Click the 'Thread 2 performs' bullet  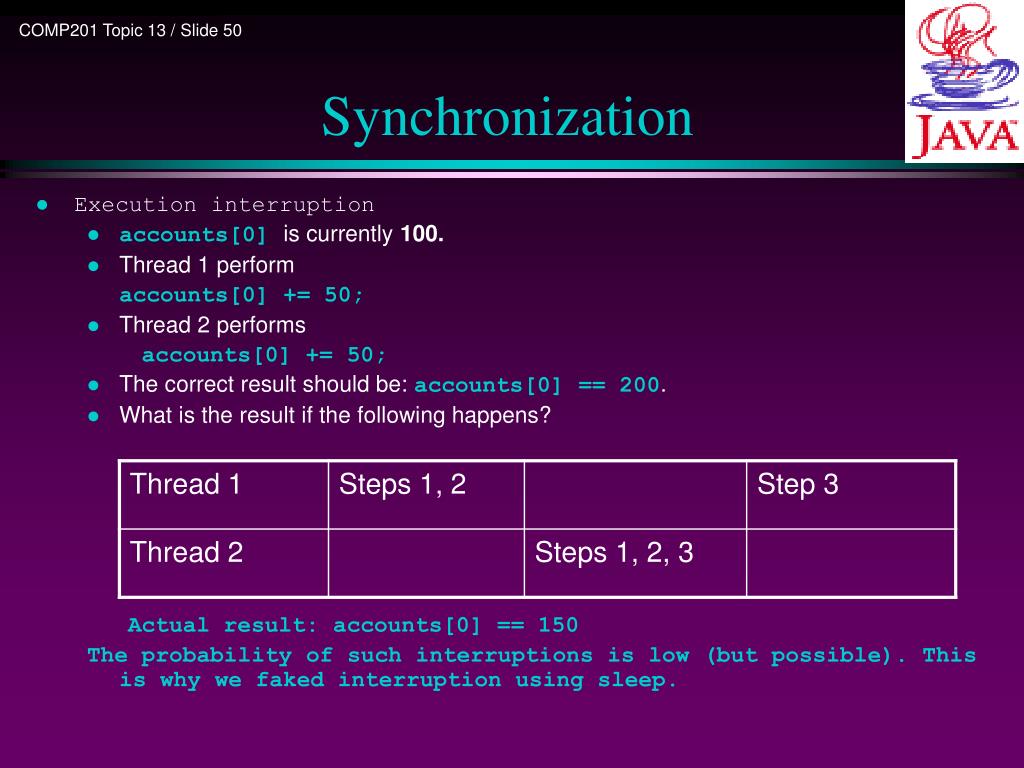pos(212,325)
